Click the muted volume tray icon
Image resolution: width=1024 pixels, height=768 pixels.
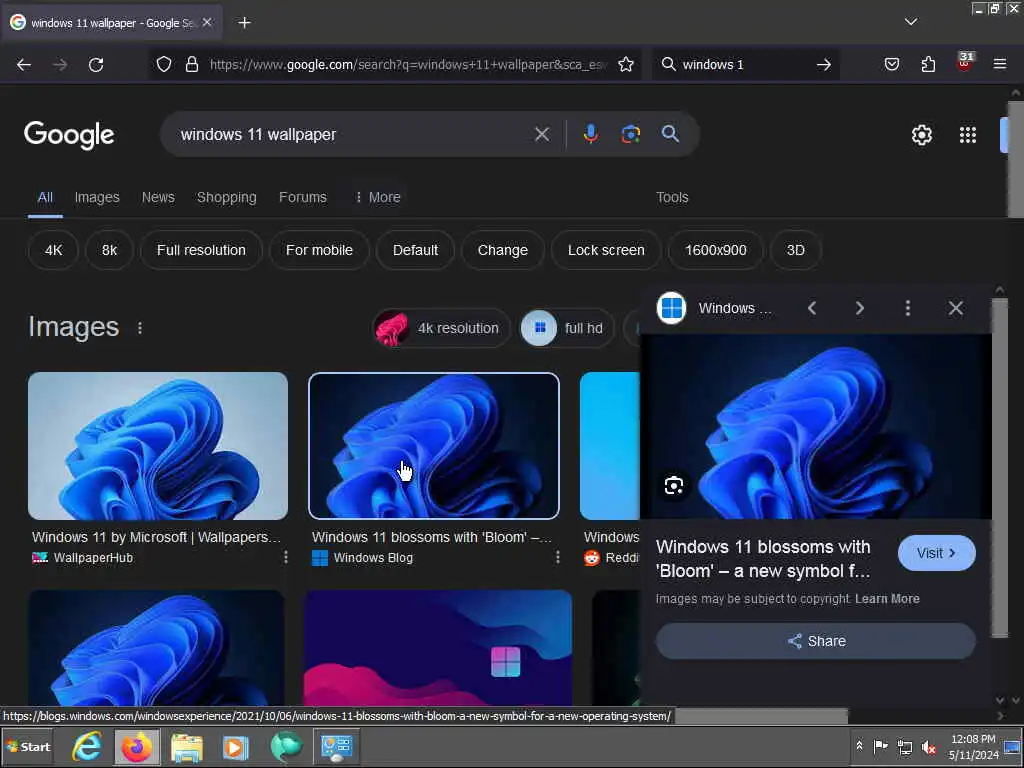[928, 746]
